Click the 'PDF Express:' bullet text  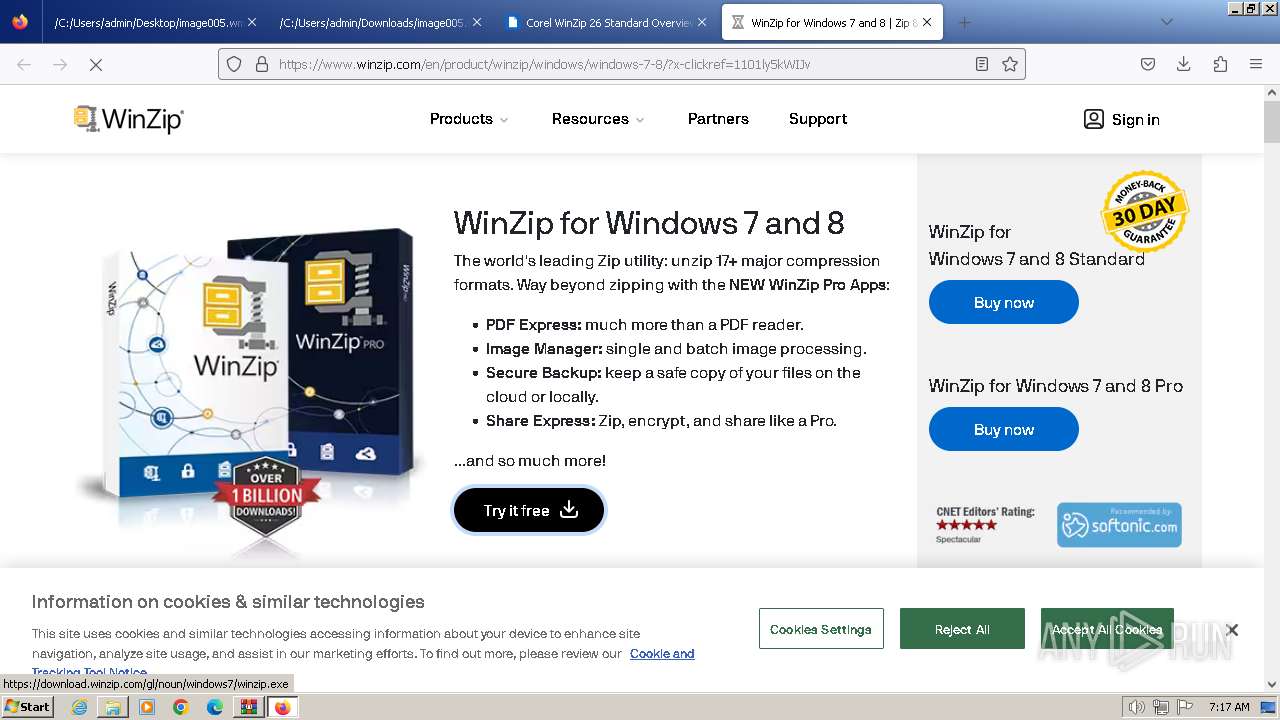coord(534,325)
